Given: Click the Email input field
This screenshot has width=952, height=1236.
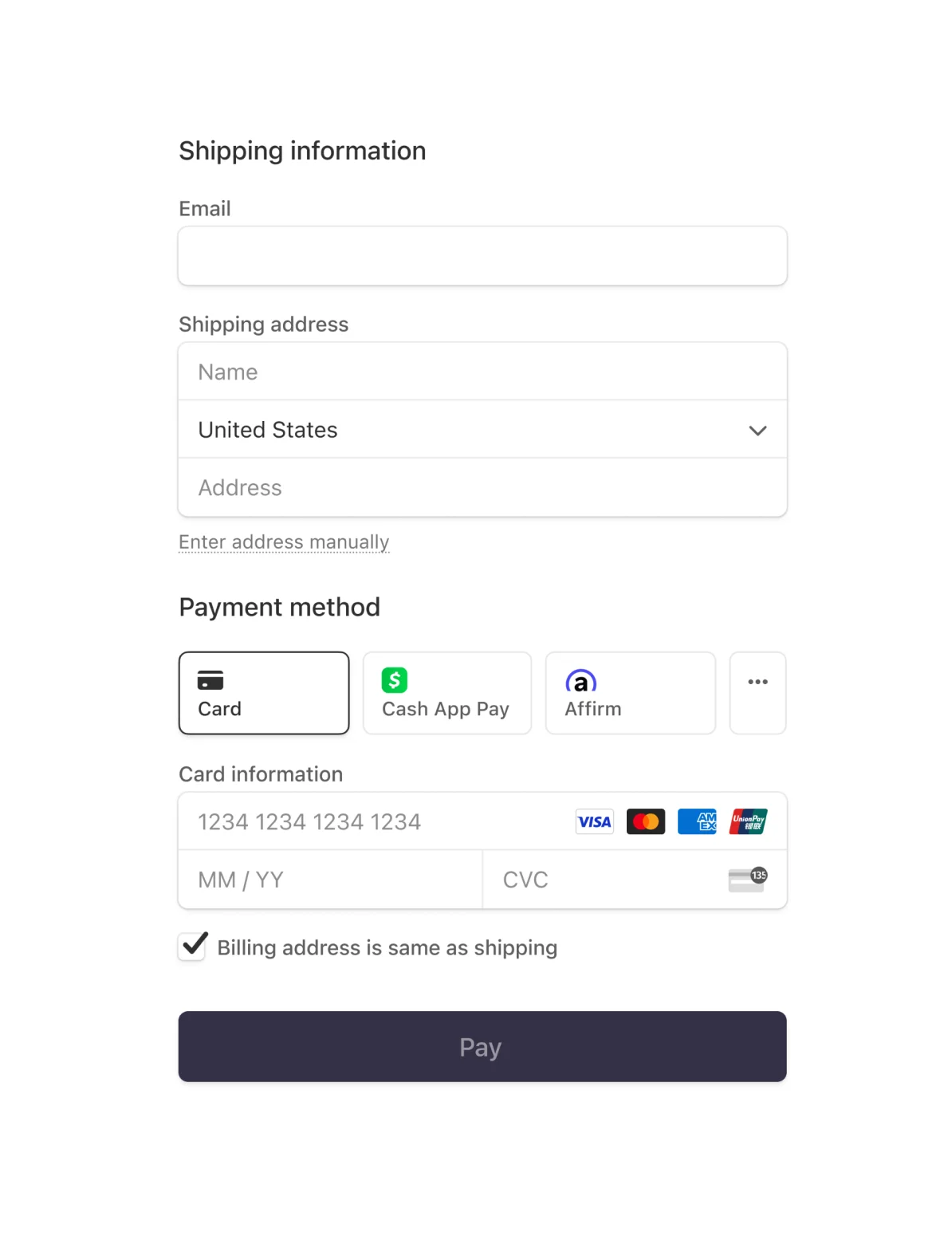Looking at the screenshot, I should pos(482,255).
